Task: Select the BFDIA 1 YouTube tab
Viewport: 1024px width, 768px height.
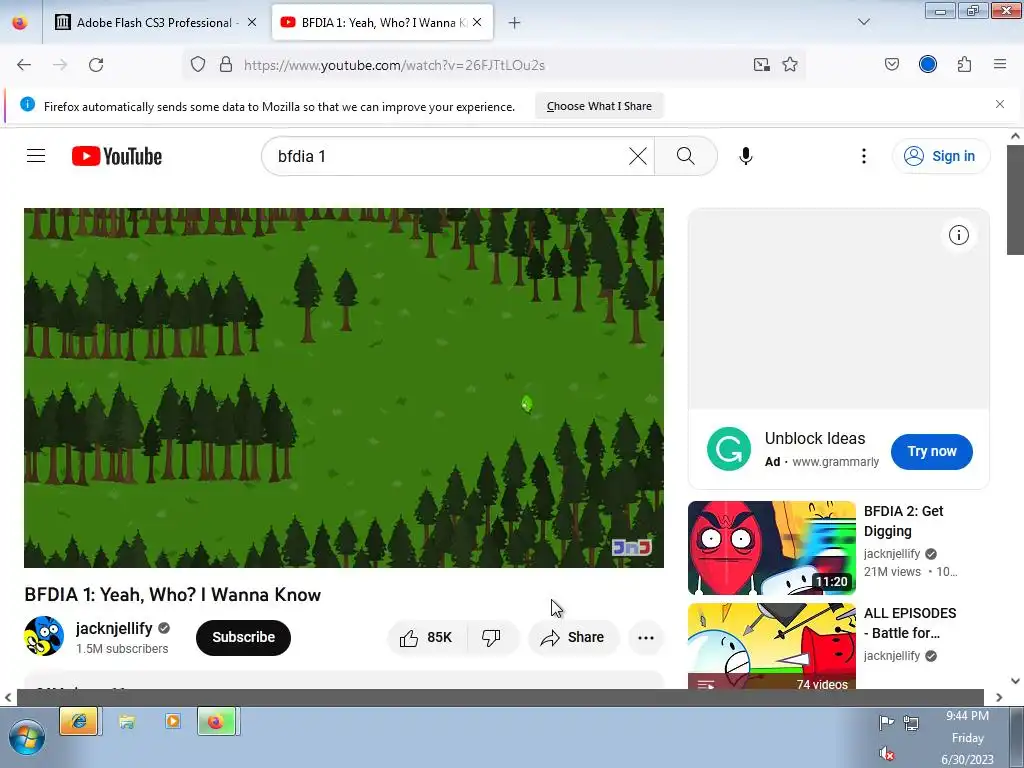Action: point(382,23)
